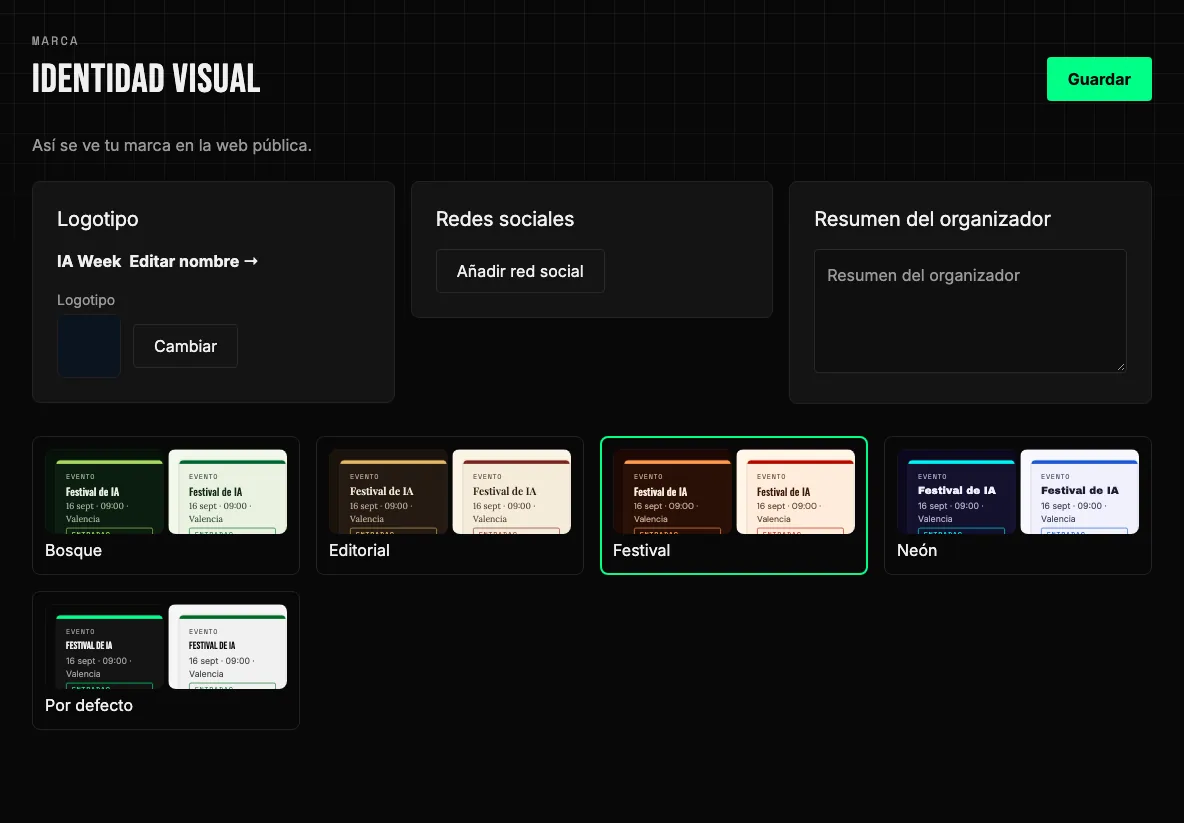Click the IDENTIDAD VISUAL page heading
Viewport: 1184px width, 823px height.
(x=146, y=79)
